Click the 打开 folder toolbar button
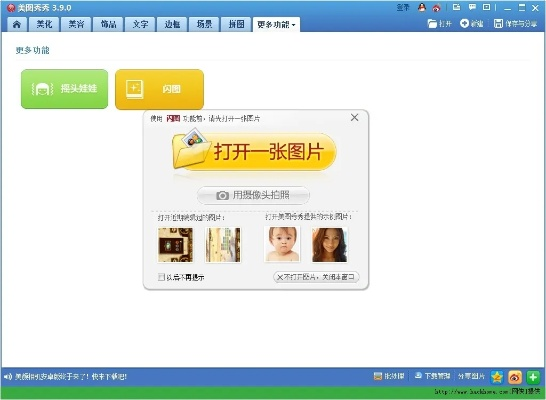 [x=439, y=24]
